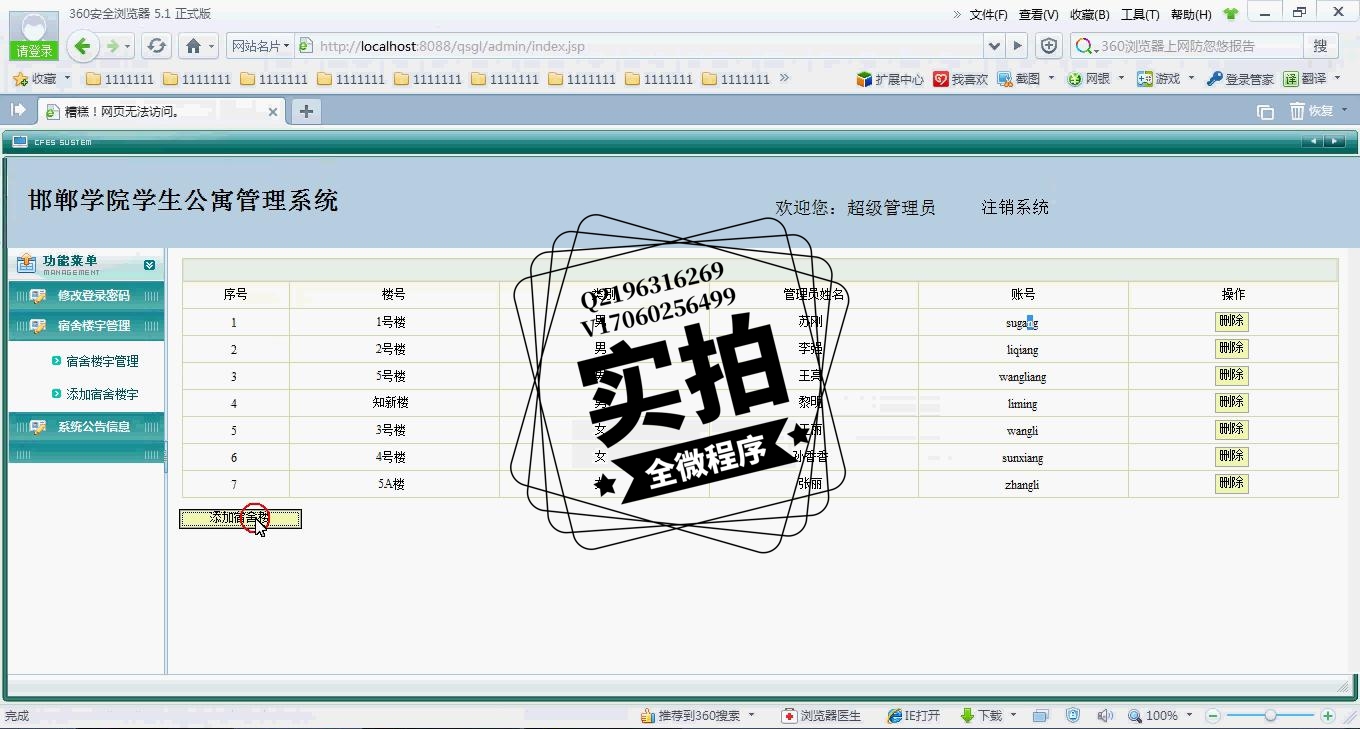Open the 网站名片 dropdown
This screenshot has width=1360, height=729.
pyautogui.click(x=260, y=46)
